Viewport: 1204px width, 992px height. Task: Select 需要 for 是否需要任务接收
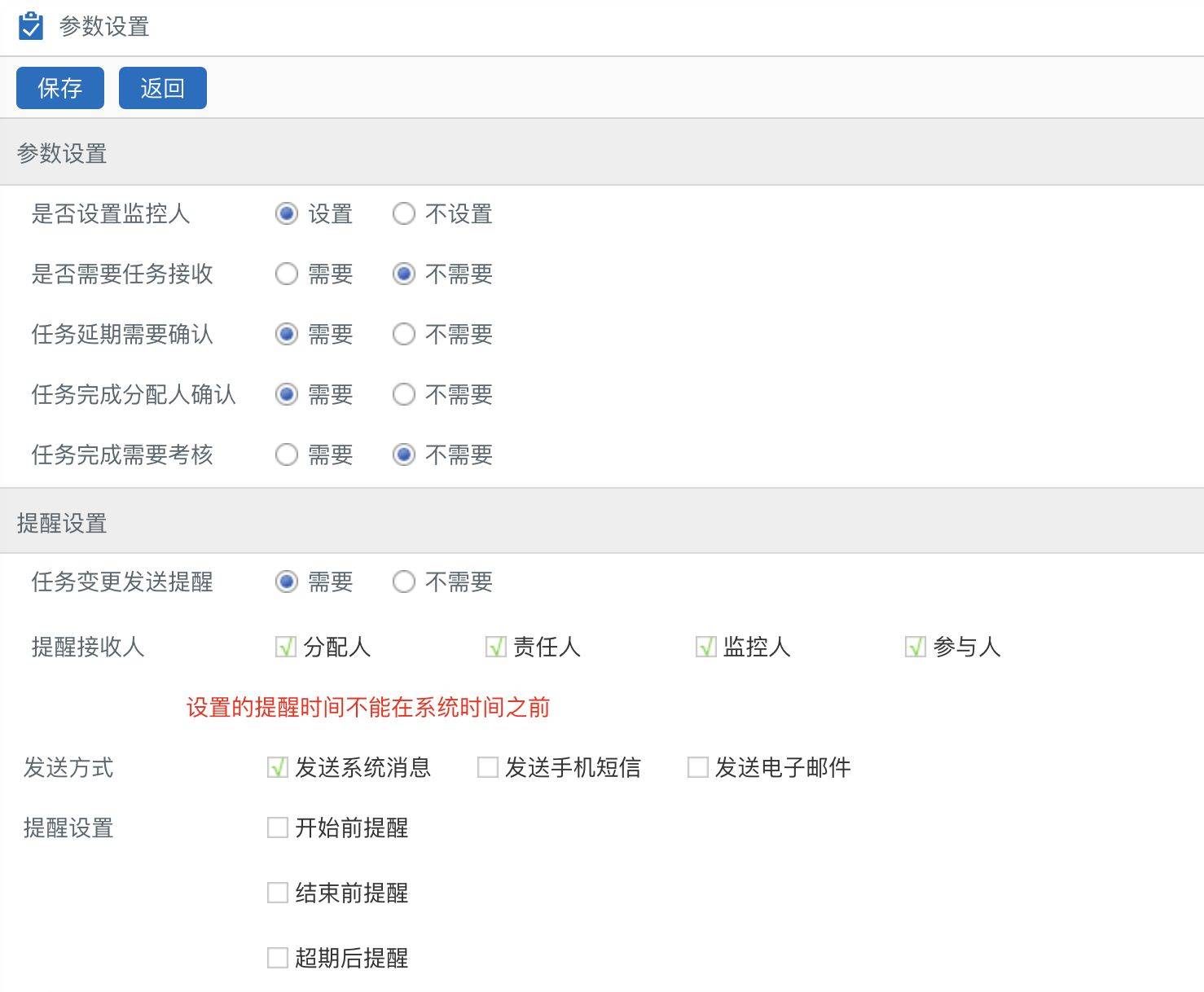pyautogui.click(x=287, y=274)
